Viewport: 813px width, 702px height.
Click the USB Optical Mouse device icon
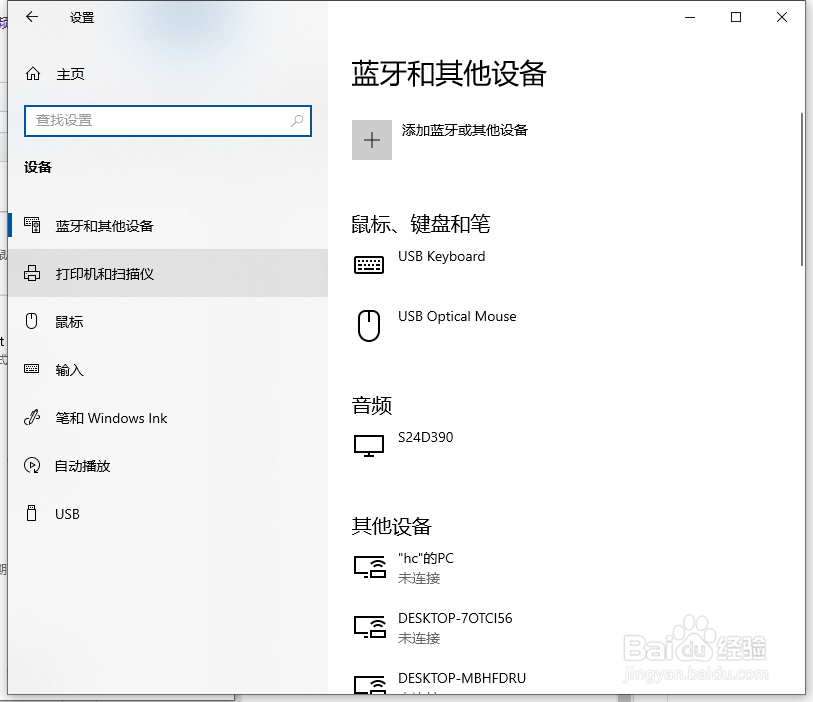369,325
